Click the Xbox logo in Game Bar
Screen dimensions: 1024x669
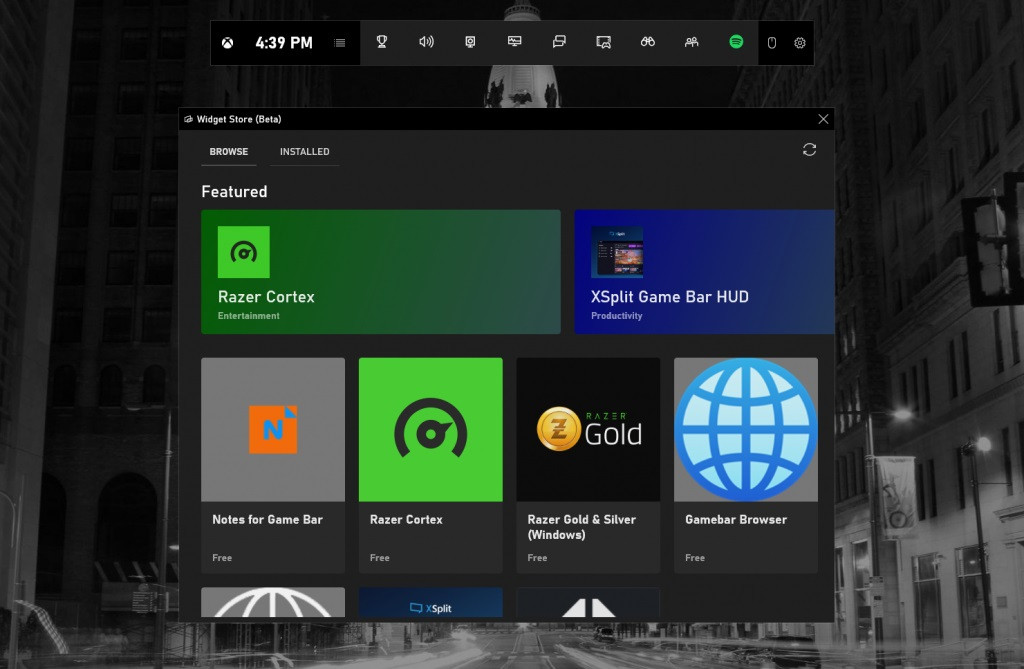[227, 43]
